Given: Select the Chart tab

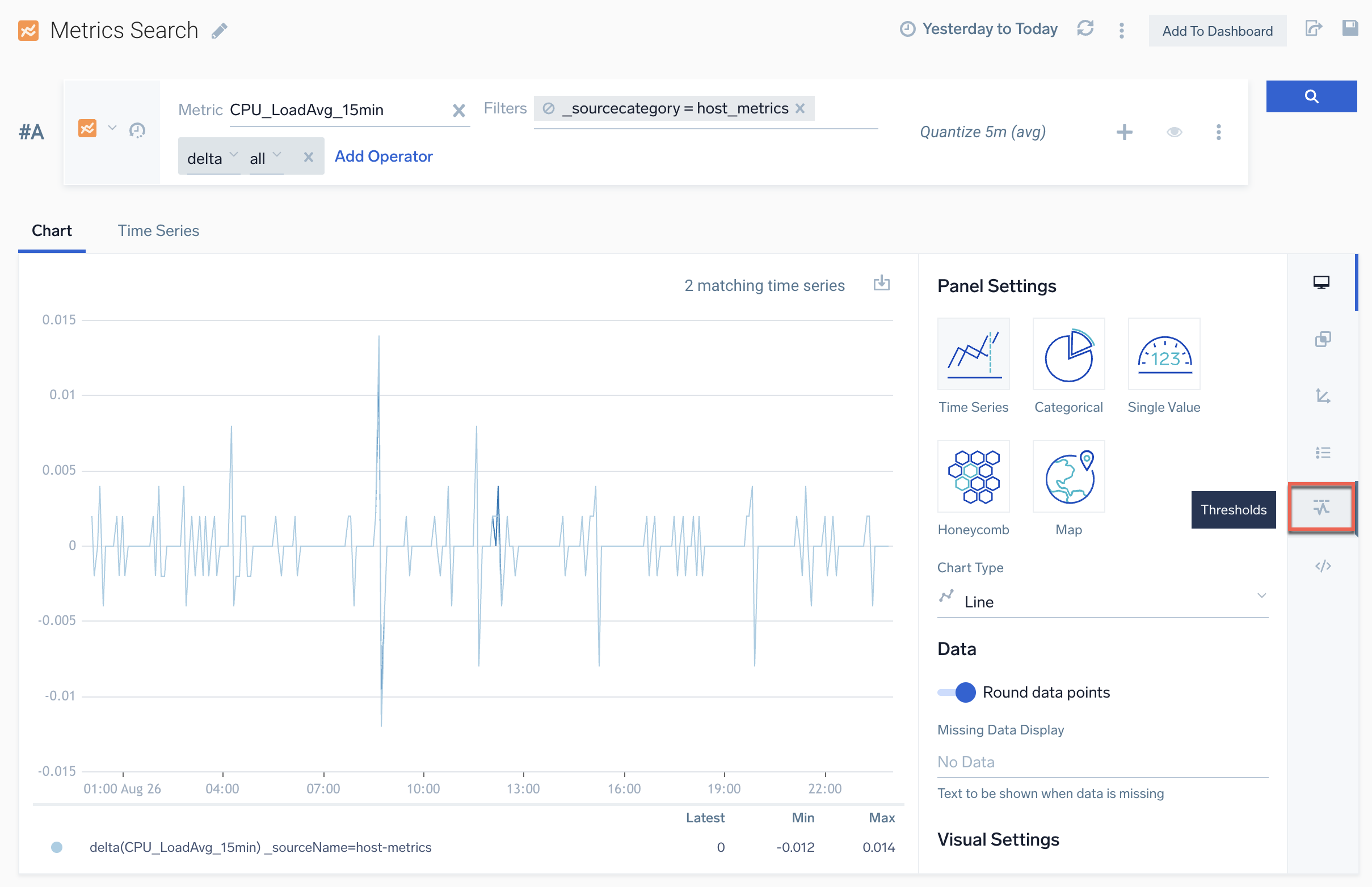Looking at the screenshot, I should [52, 230].
